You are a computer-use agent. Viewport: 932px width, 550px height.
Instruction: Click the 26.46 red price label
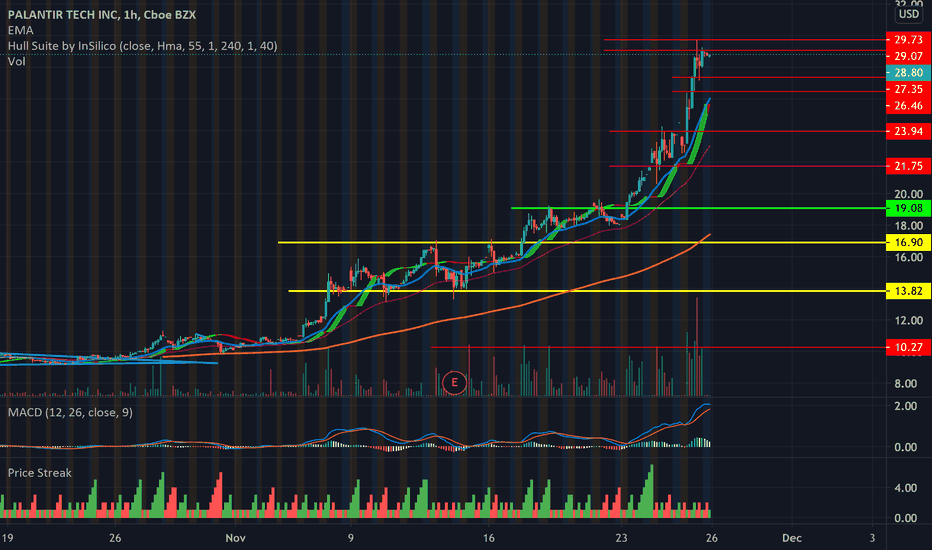pos(908,106)
